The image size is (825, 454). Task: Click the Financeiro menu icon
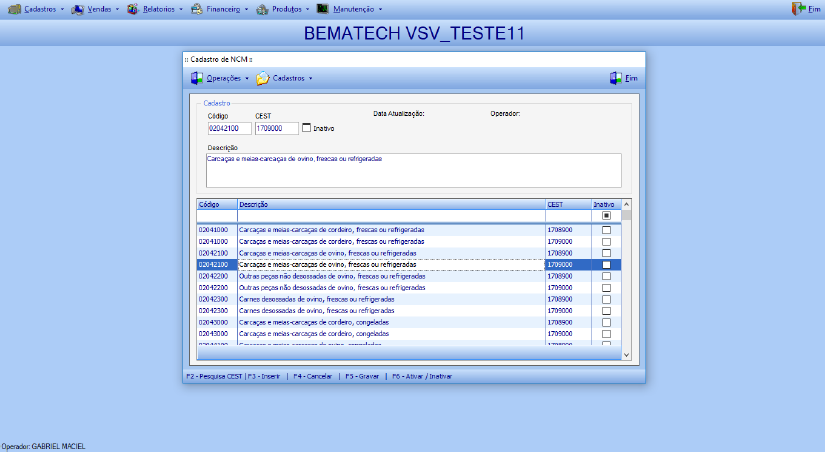[197, 9]
